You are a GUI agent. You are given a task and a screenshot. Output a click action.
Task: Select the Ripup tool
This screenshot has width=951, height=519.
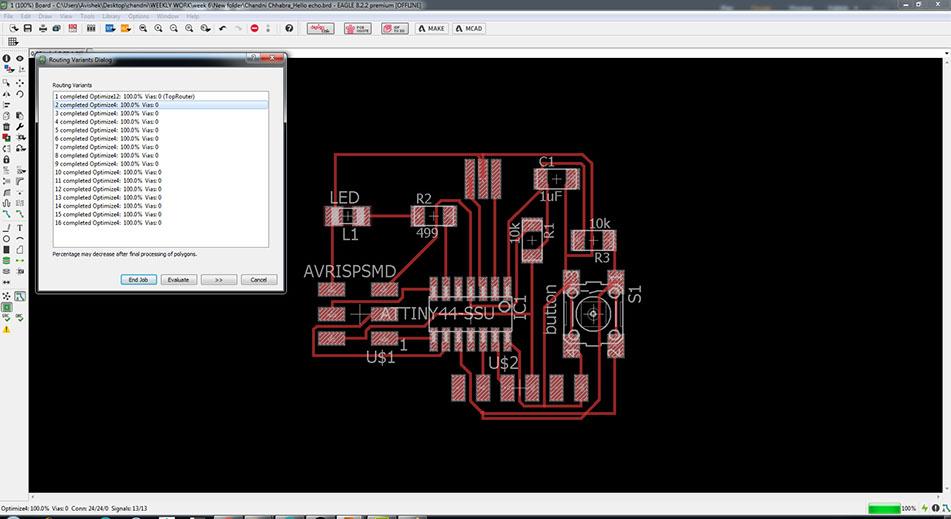[20, 214]
